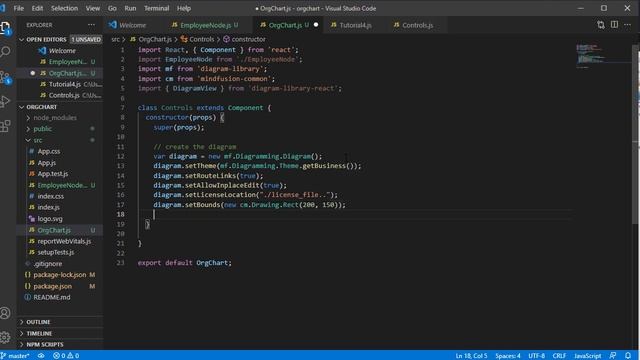This screenshot has height=360, width=640.
Task: Click the unsaved dot on OrgChart.js tab
Action: pyautogui.click(x=316, y=25)
